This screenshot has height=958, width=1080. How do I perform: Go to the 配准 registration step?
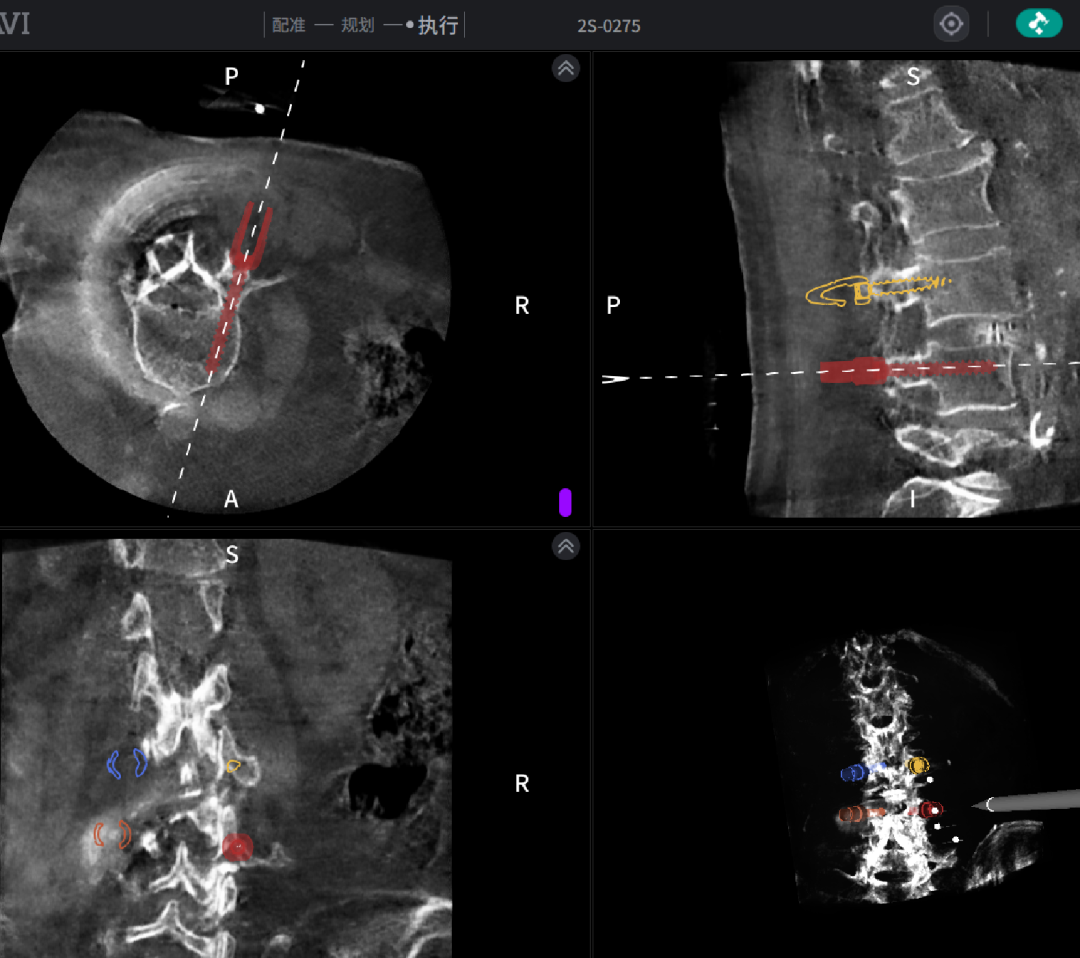click(289, 25)
